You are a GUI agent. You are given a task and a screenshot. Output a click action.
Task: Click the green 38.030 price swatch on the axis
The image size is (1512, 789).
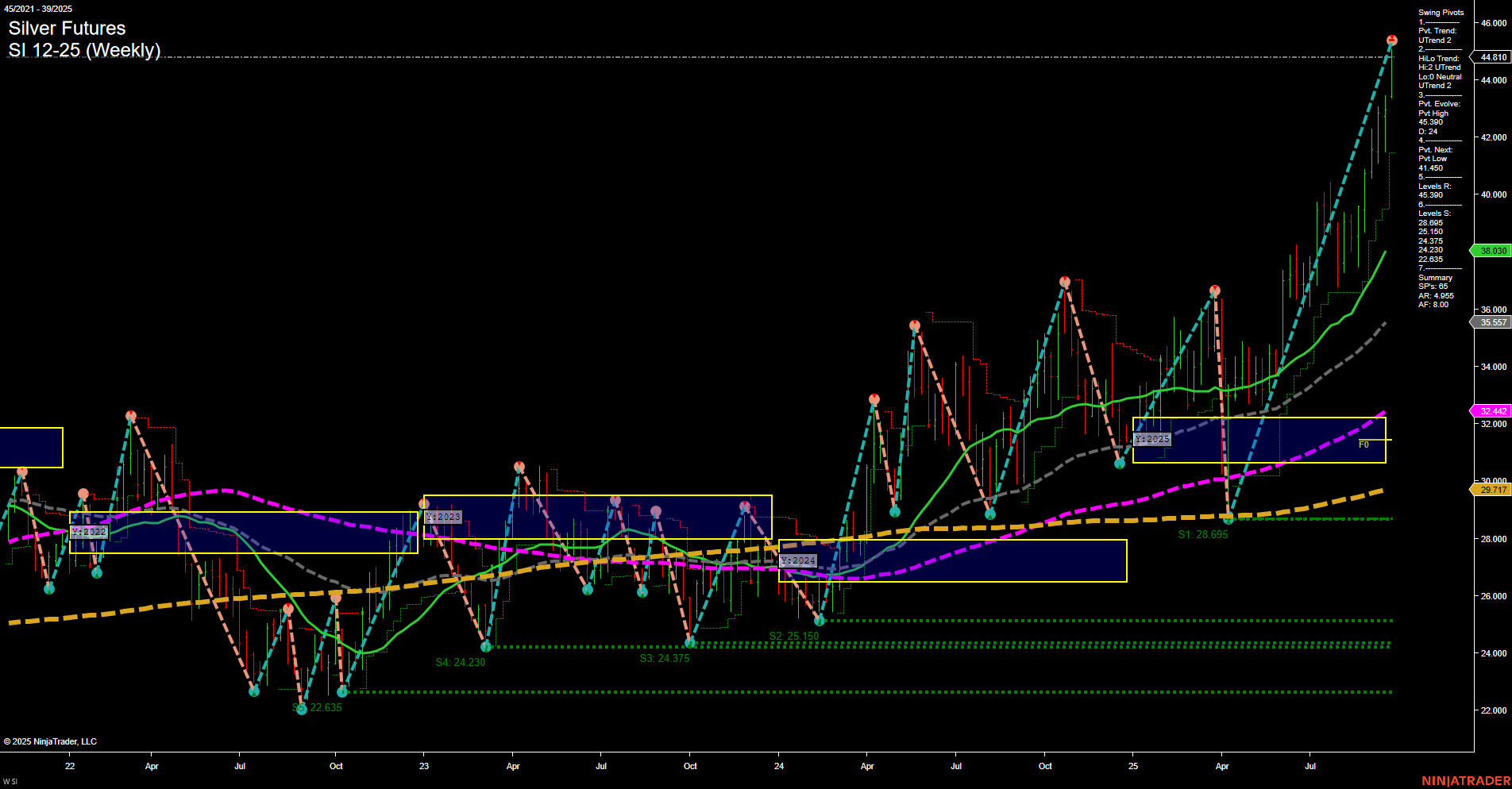[1491, 250]
